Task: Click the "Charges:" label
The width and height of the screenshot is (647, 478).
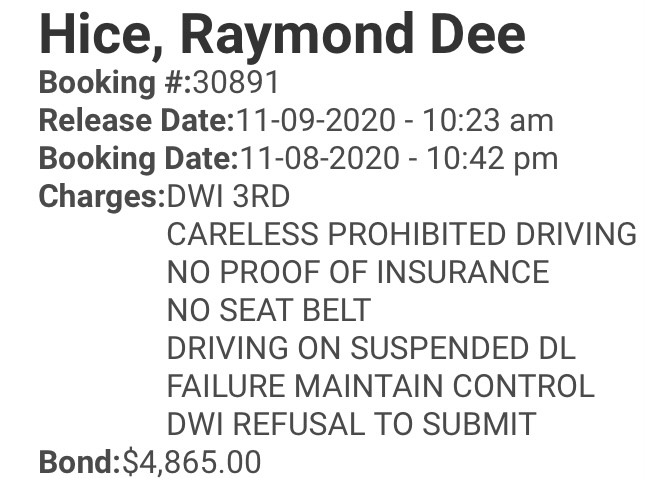Action: click(x=101, y=196)
